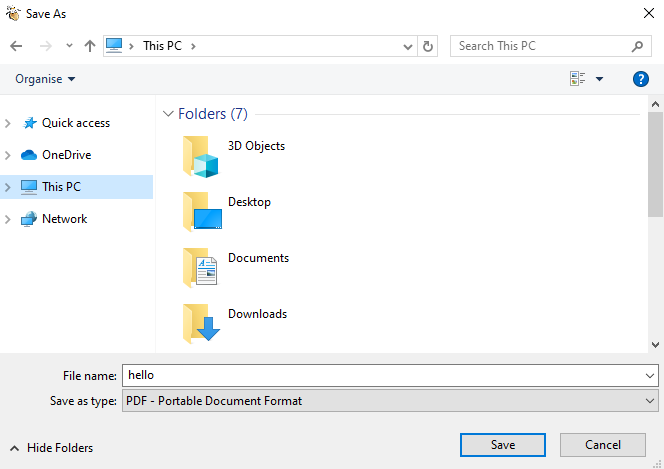Viewport: 664px width, 469px height.
Task: Go up one folder level
Action: 90,46
